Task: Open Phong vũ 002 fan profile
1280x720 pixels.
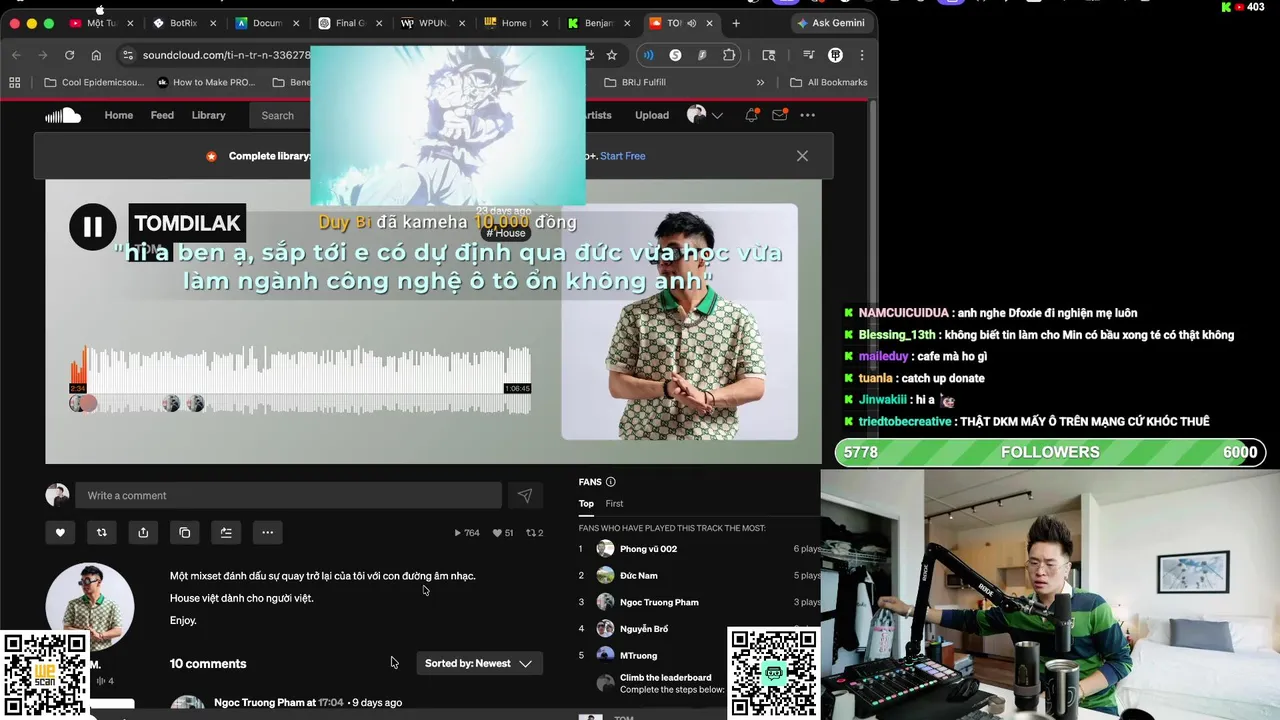Action: pos(648,549)
